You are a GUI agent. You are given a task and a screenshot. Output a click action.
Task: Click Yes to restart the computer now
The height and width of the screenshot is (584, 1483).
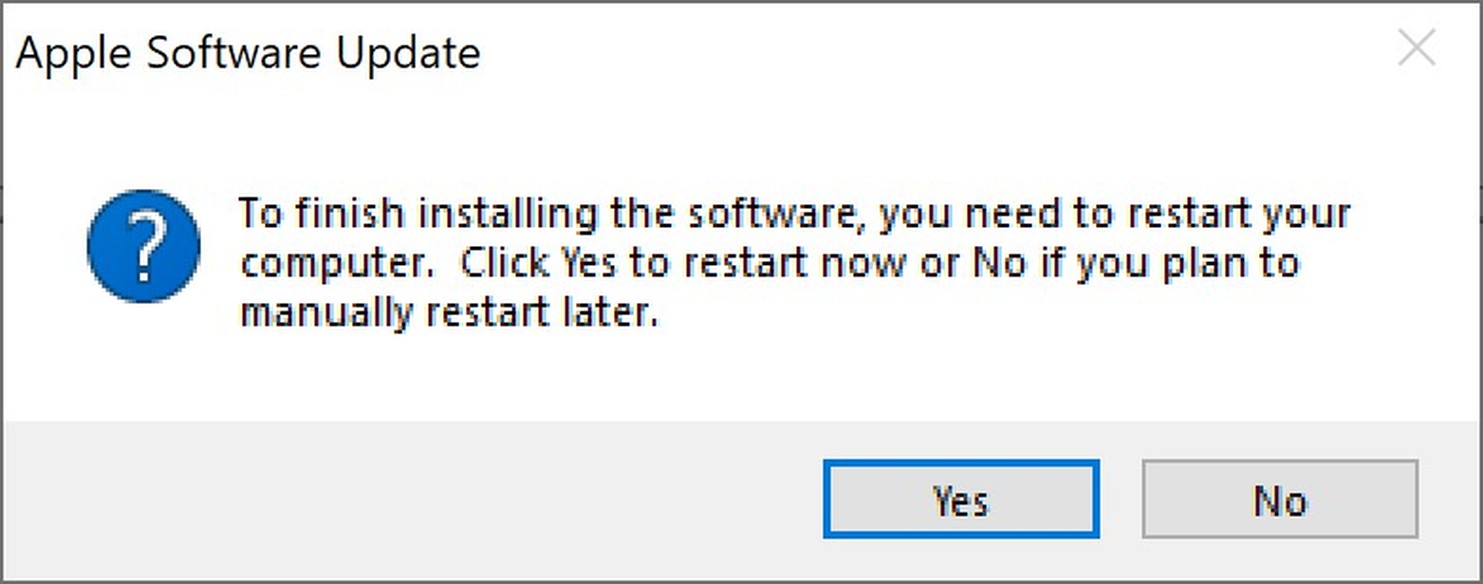[x=961, y=499]
